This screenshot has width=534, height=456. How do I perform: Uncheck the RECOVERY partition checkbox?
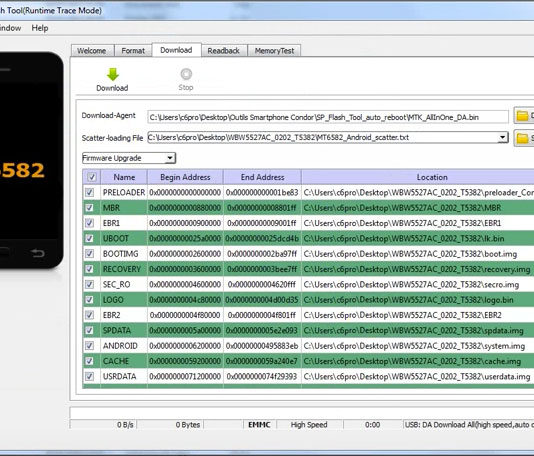click(89, 269)
